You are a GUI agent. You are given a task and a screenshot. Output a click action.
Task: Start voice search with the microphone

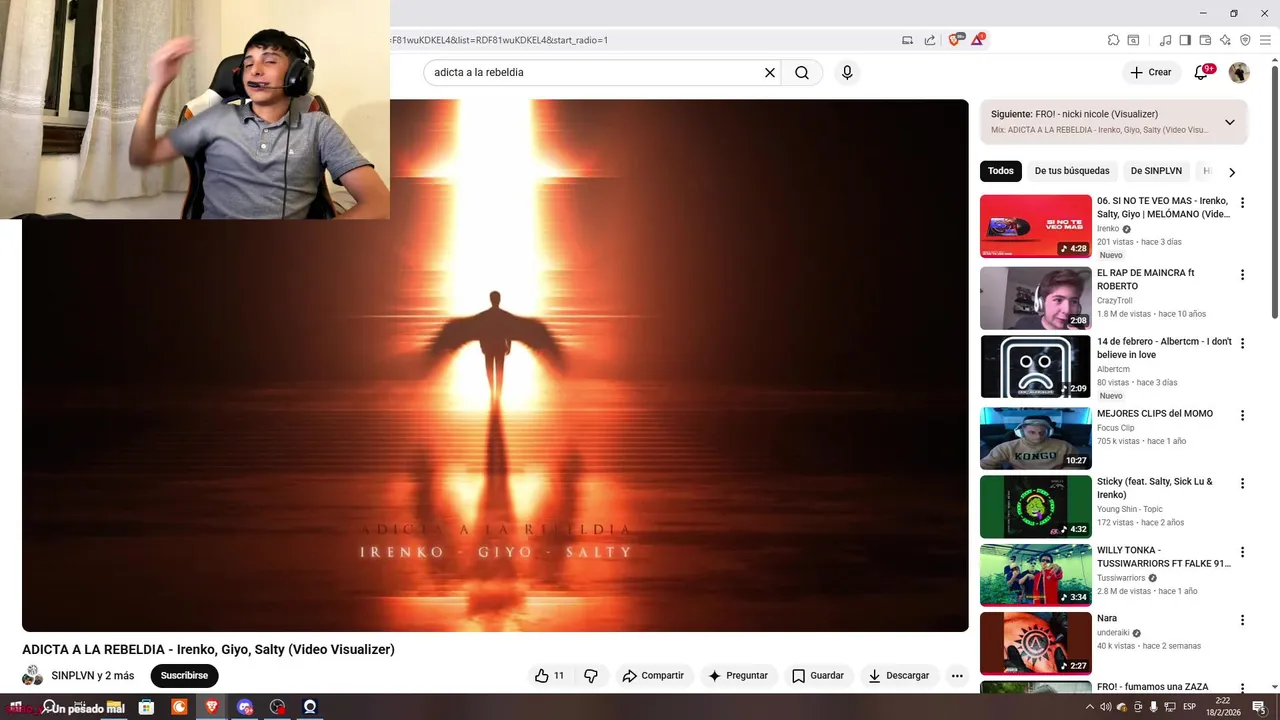click(x=847, y=72)
